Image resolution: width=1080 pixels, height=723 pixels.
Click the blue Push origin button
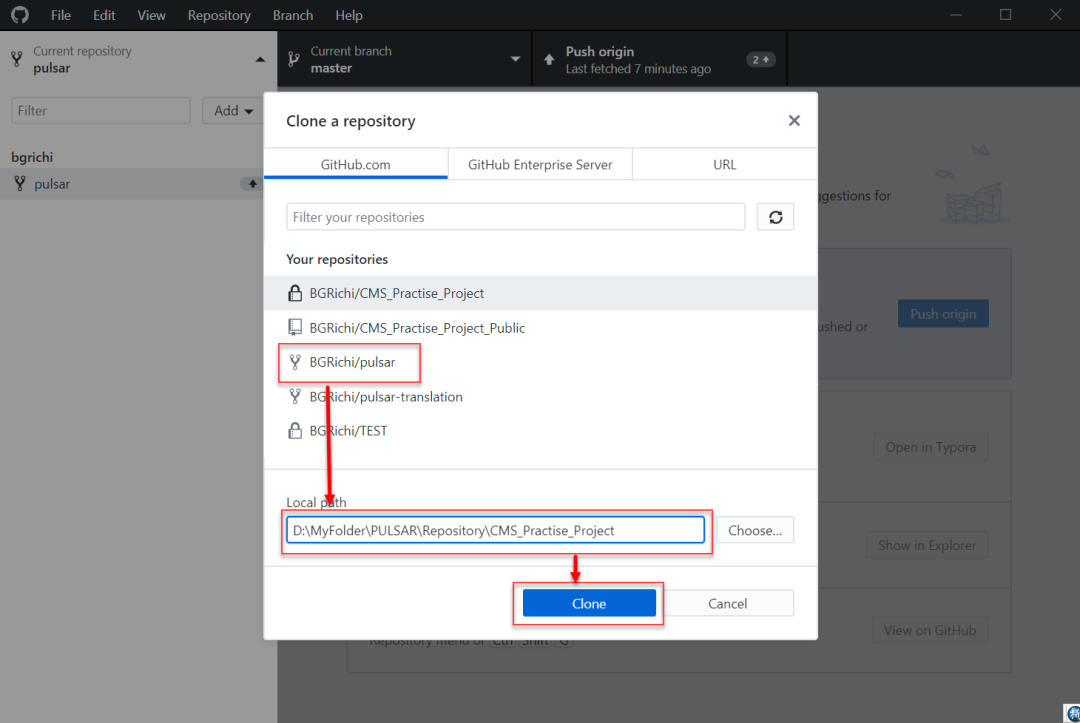(943, 314)
